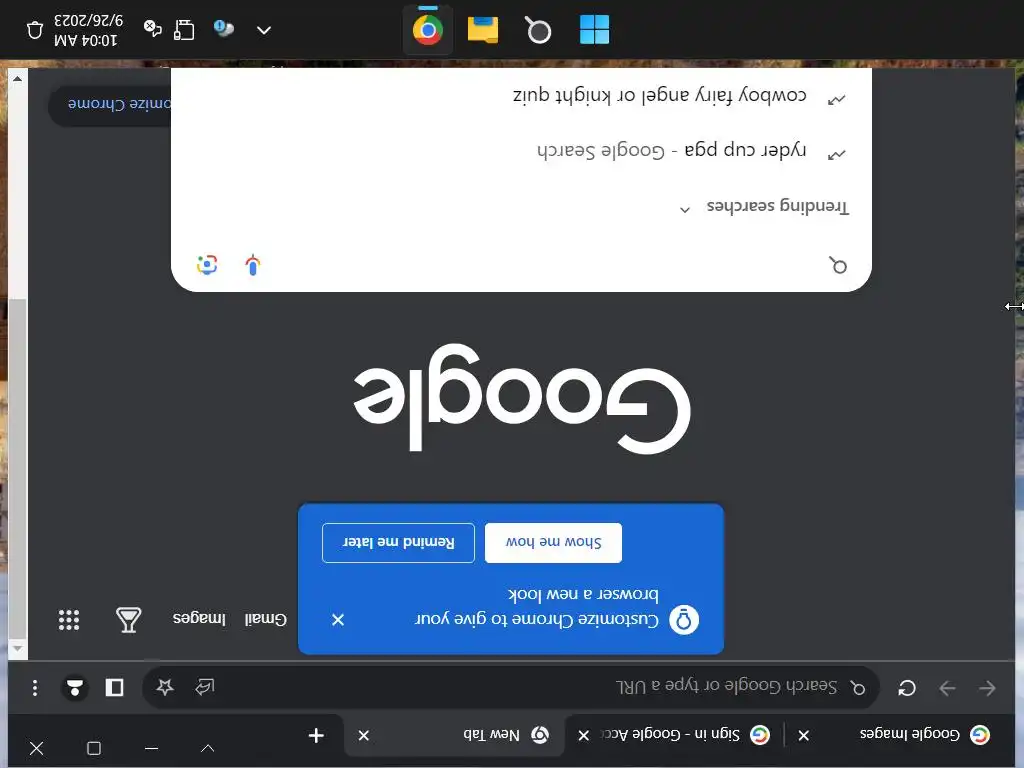
Task: Click the Customize Chrome button
Action: click(x=110, y=104)
